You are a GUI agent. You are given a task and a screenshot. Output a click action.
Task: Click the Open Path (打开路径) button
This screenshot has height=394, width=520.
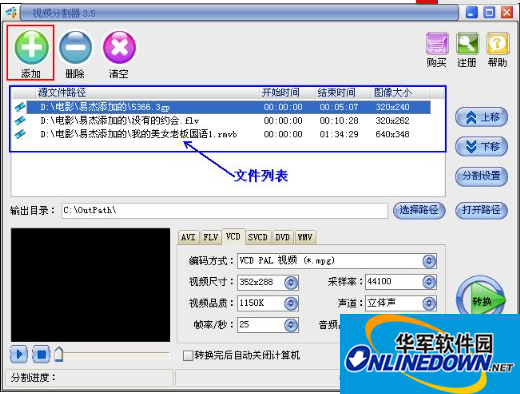[x=481, y=210]
